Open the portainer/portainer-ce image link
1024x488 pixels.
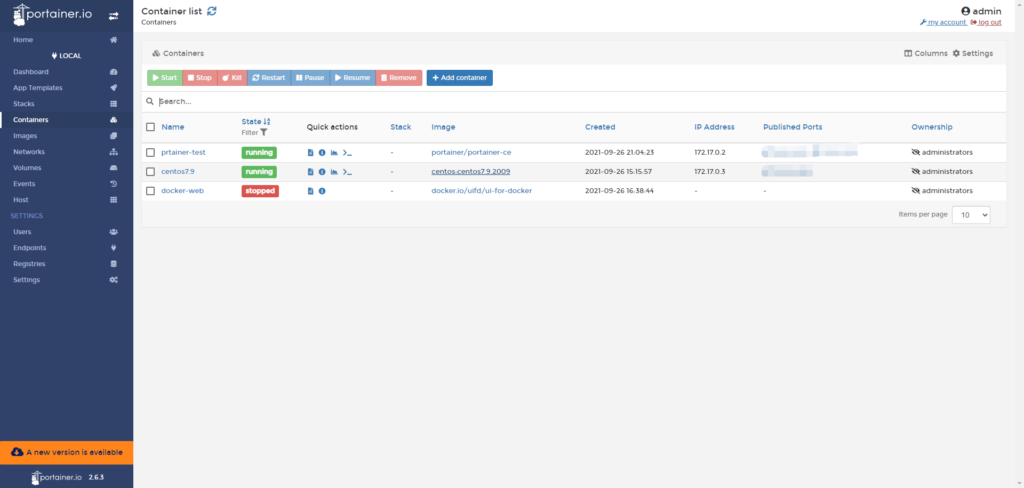tap(472, 152)
